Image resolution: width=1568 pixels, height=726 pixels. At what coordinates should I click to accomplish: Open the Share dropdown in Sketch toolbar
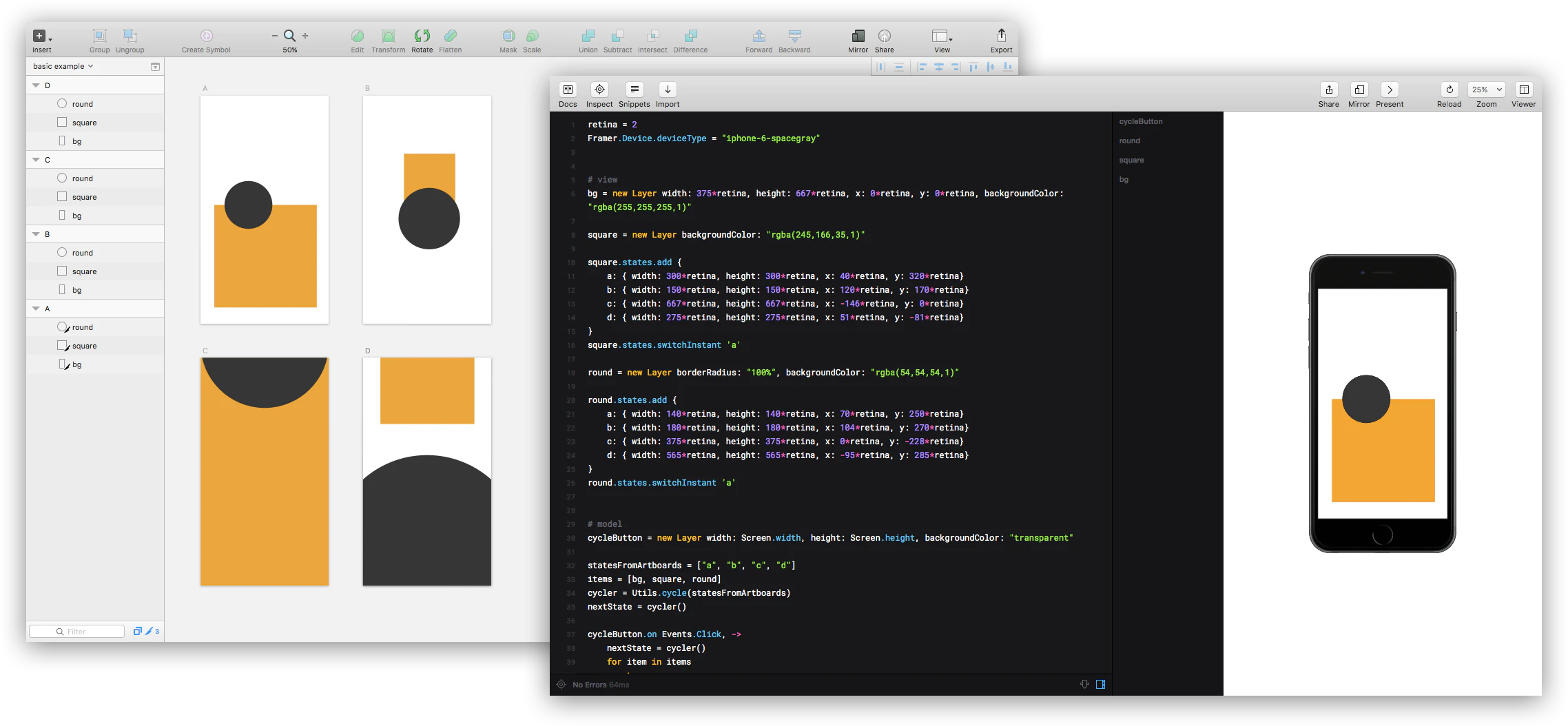[x=885, y=38]
